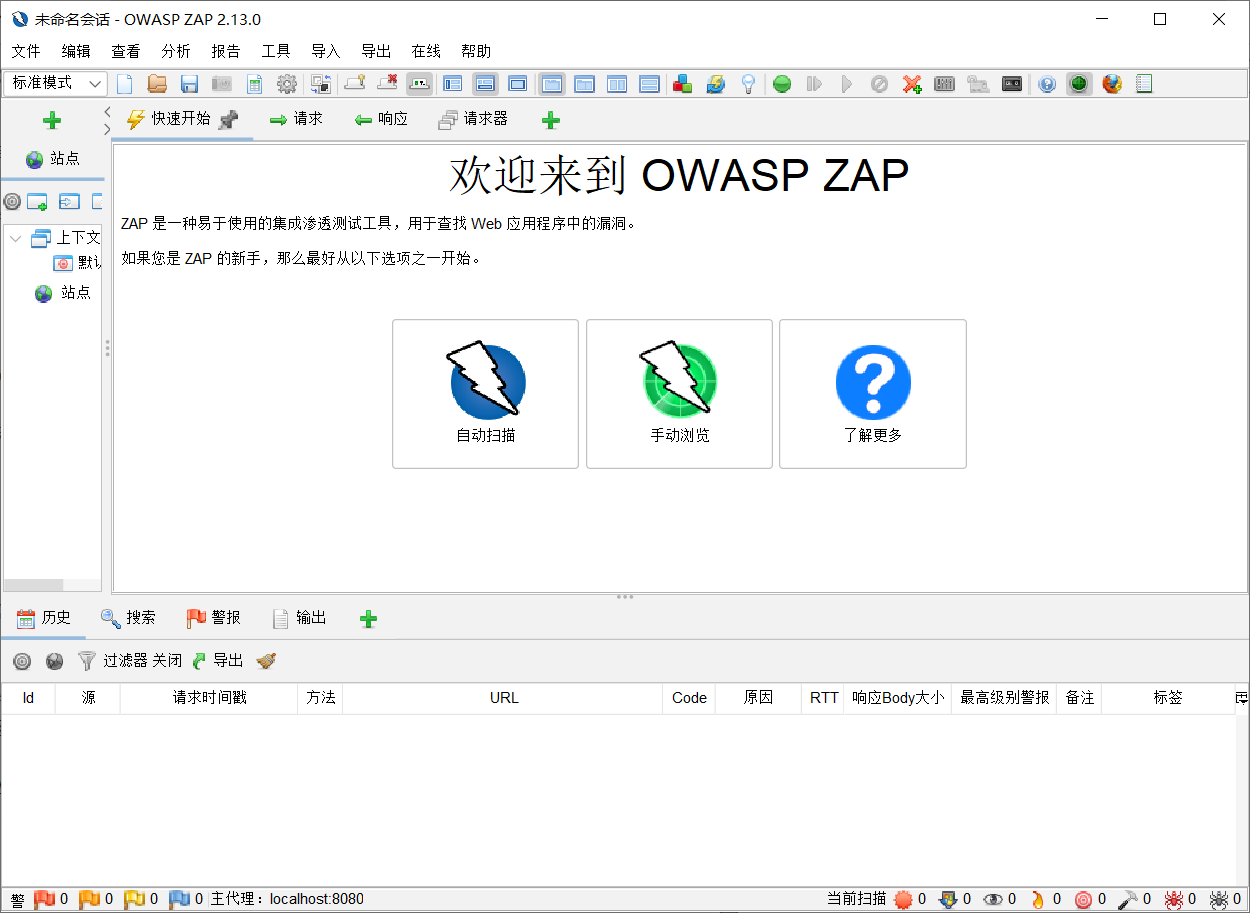Open the 在线 menu
Viewport: 1250px width, 913px height.
[426, 51]
